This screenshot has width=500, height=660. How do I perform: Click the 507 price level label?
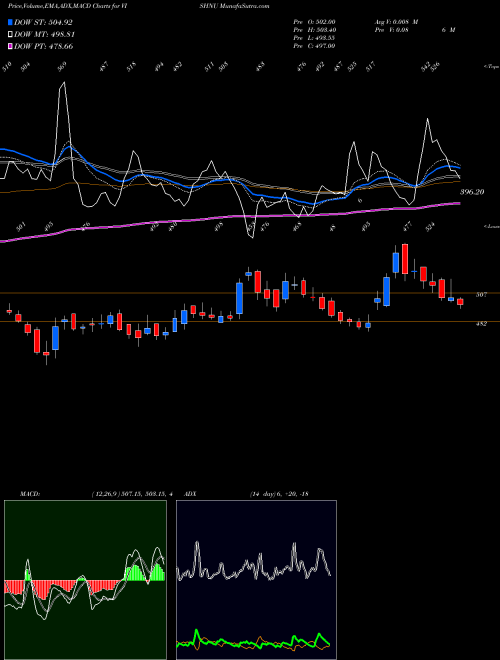point(481,295)
